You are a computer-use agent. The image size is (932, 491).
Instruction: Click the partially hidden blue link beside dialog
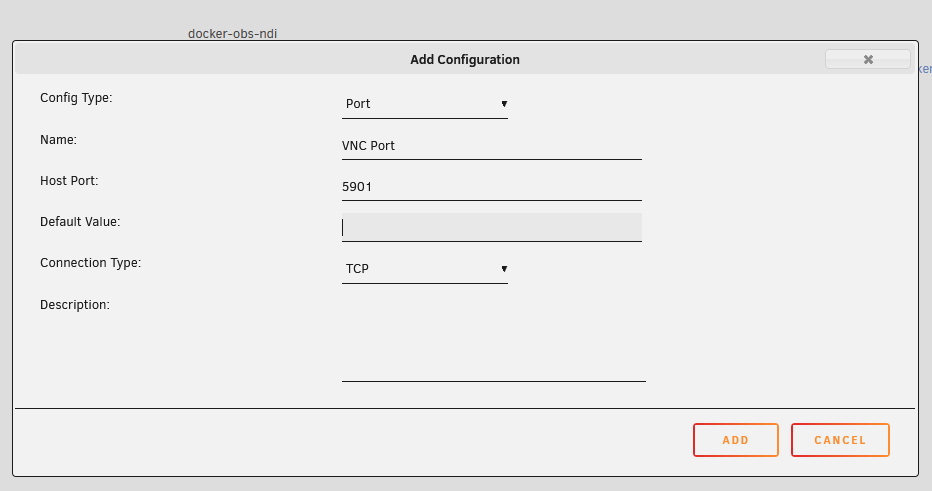click(925, 69)
